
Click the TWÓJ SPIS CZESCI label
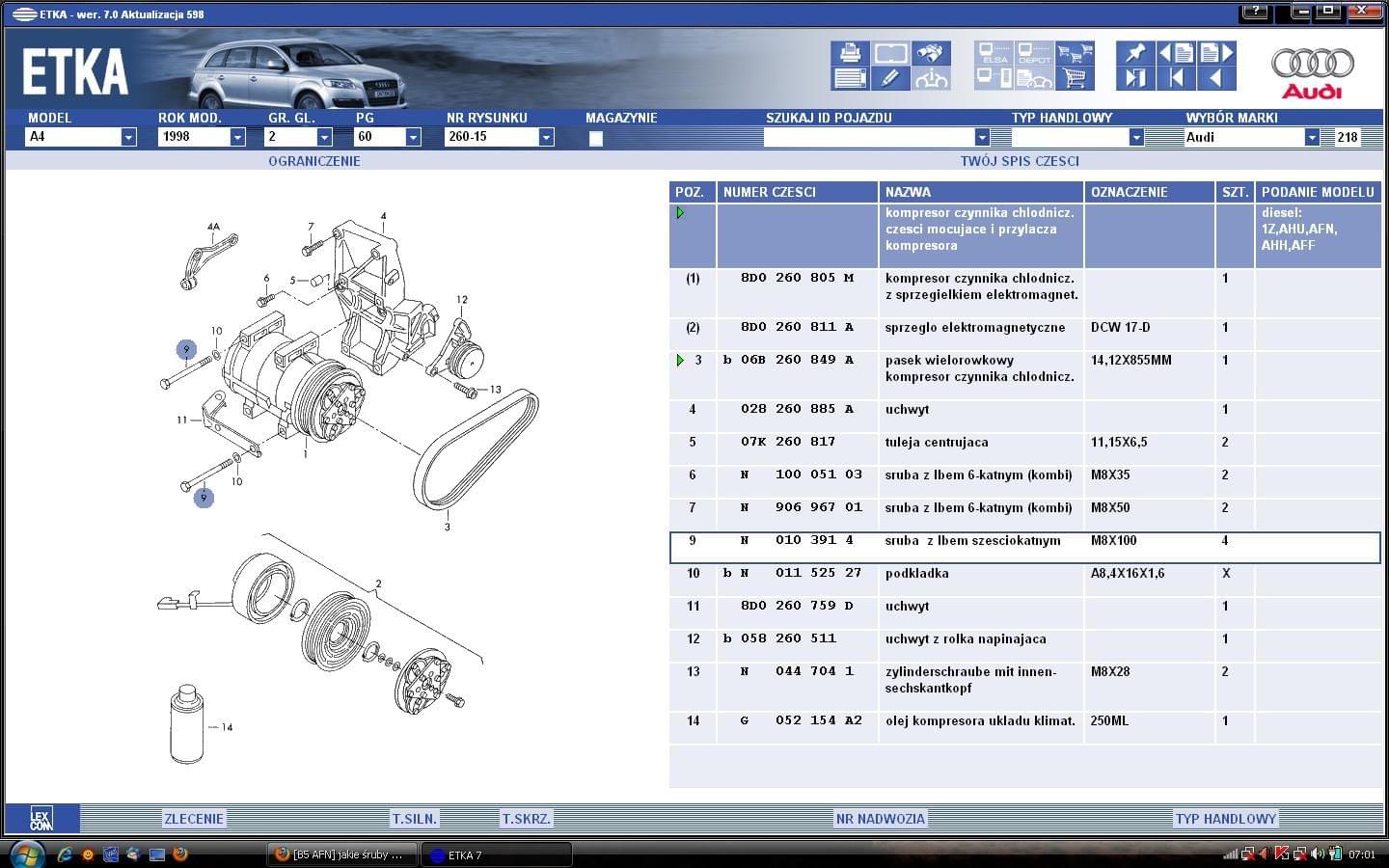point(1020,161)
